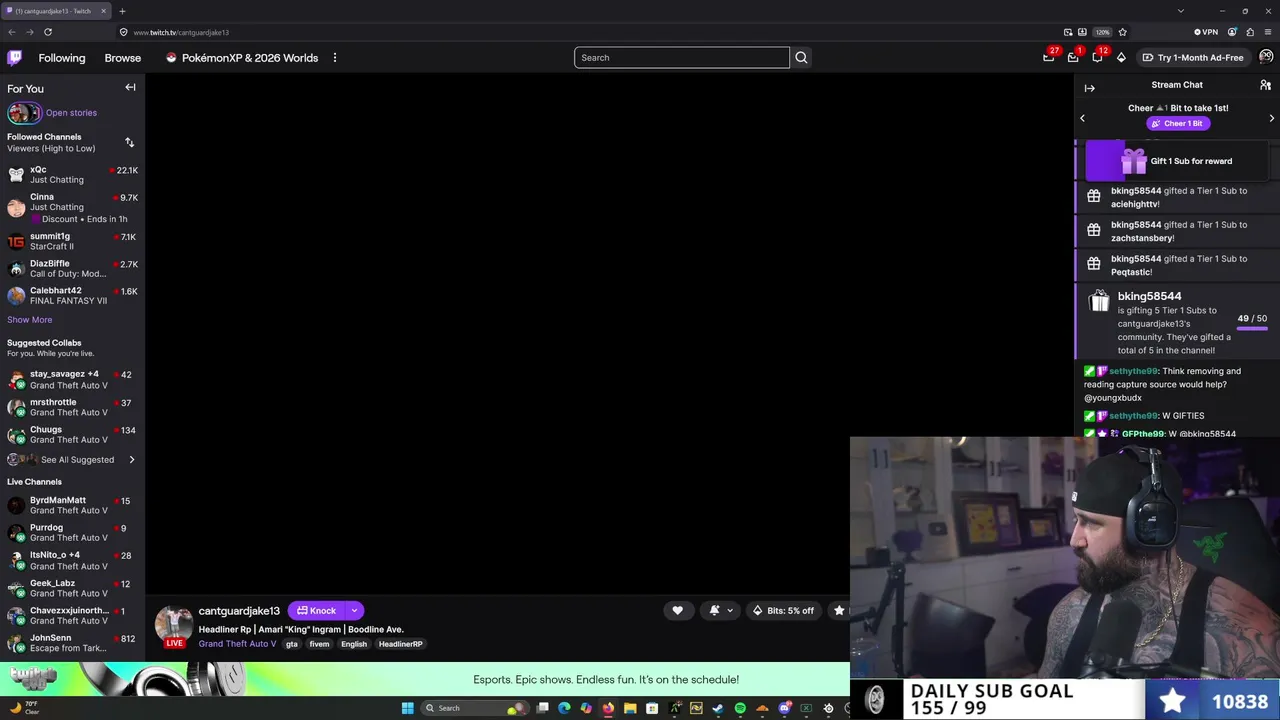Viewport: 1280px width, 720px height.
Task: Open the Get Bits diamond icon
Action: 1121,57
